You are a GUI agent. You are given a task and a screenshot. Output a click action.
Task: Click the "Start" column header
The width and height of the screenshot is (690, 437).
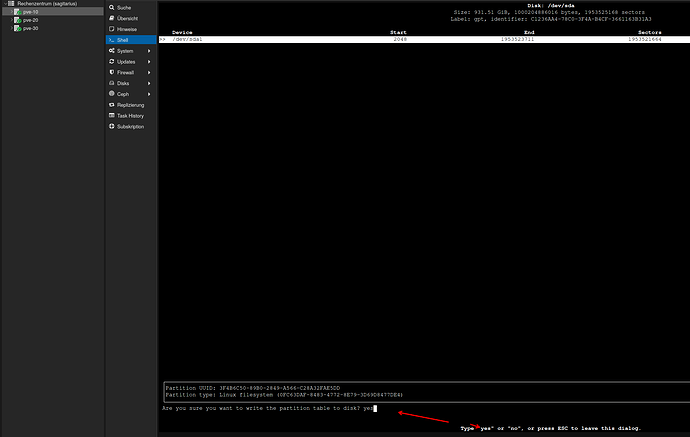[398, 33]
